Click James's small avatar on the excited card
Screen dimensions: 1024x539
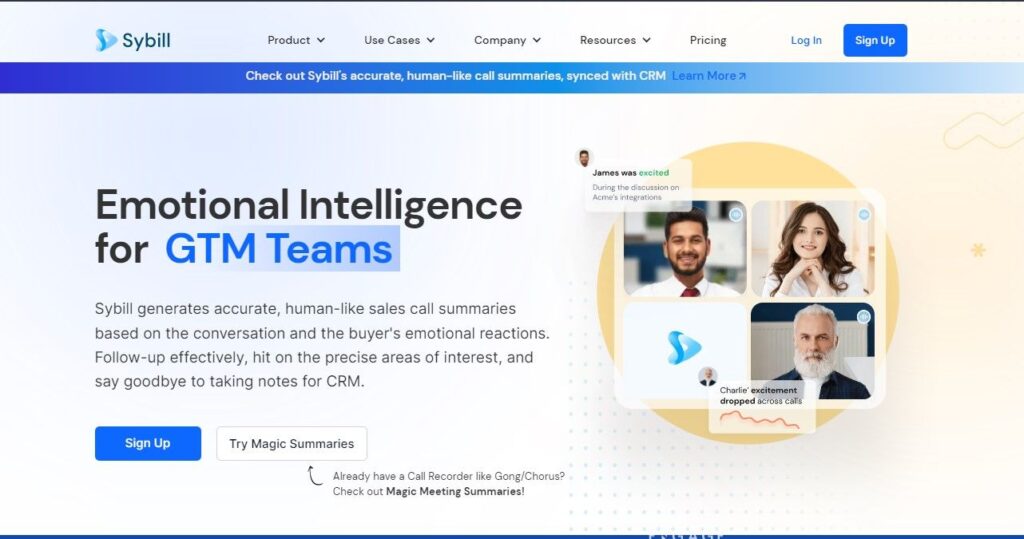584,158
